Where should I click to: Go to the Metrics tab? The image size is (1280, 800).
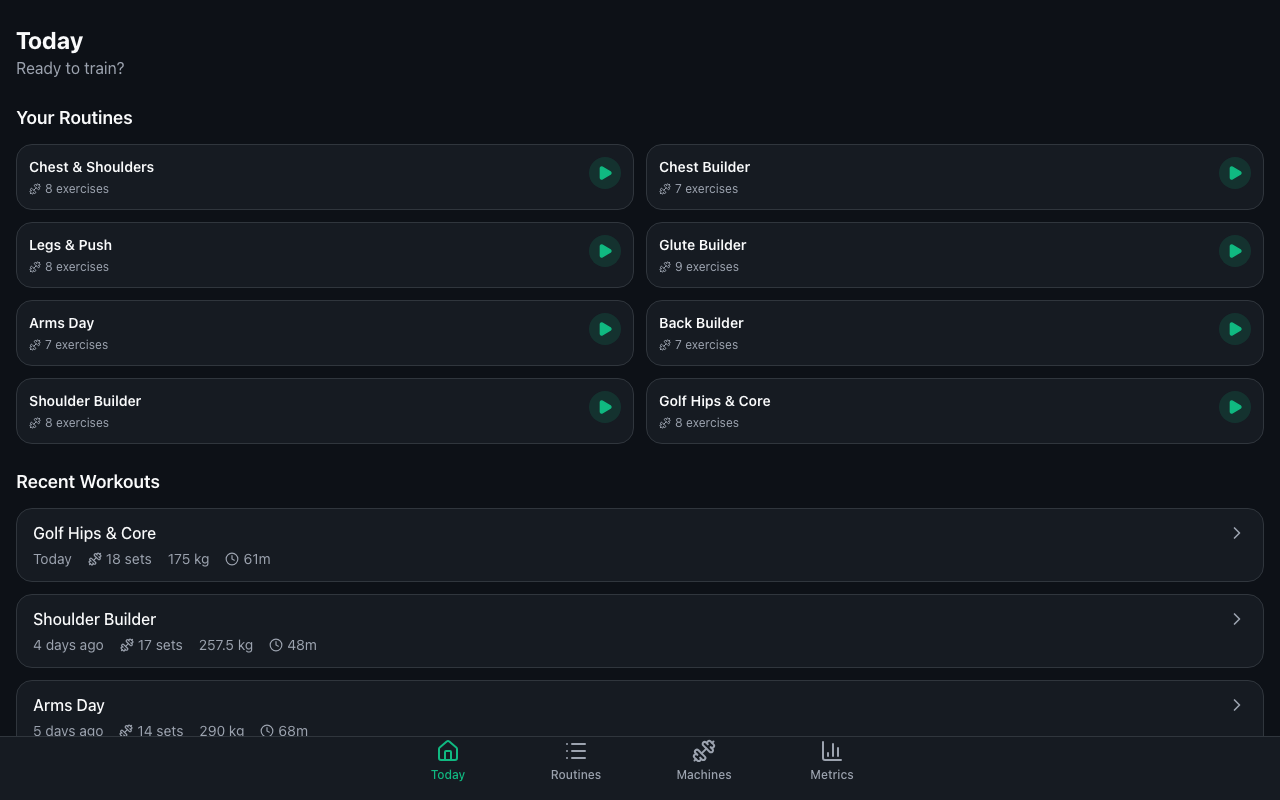832,761
